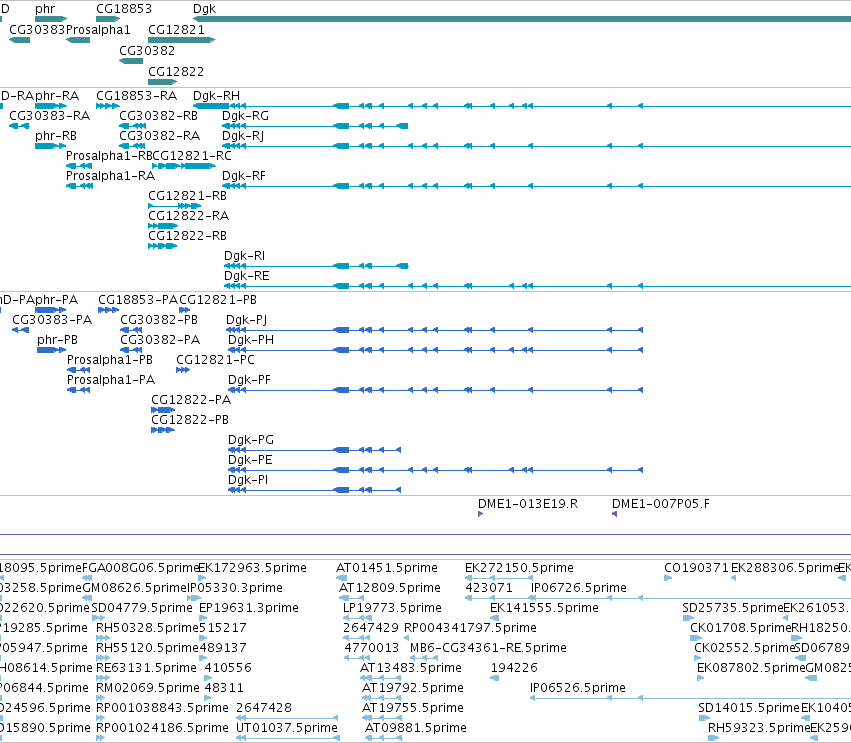Select the Dgk-RF transcript
The height and width of the screenshot is (743, 851).
click(x=536, y=186)
